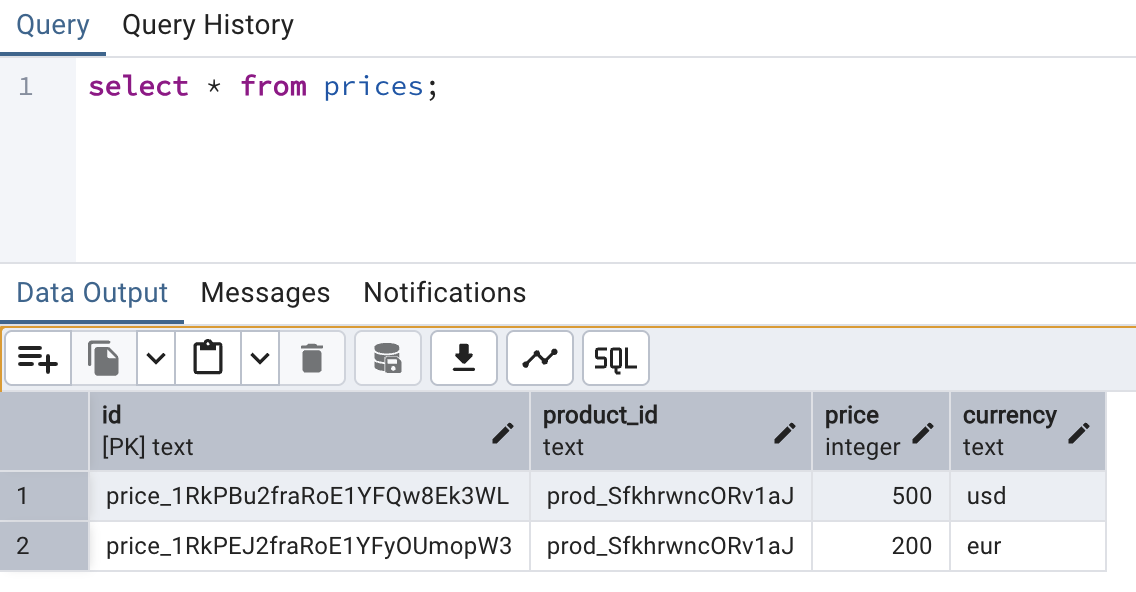
Task: Click the Delete trash icon
Action: (x=312, y=358)
